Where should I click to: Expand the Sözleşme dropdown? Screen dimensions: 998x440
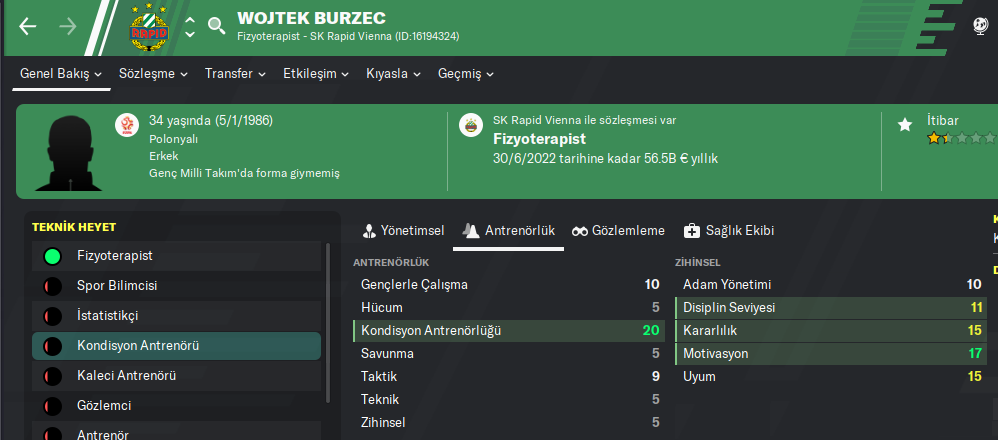tap(152, 74)
